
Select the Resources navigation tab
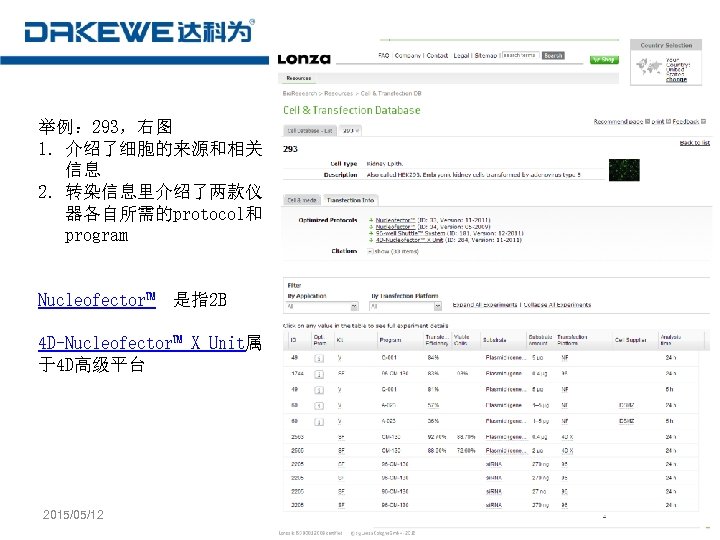pyautogui.click(x=299, y=79)
